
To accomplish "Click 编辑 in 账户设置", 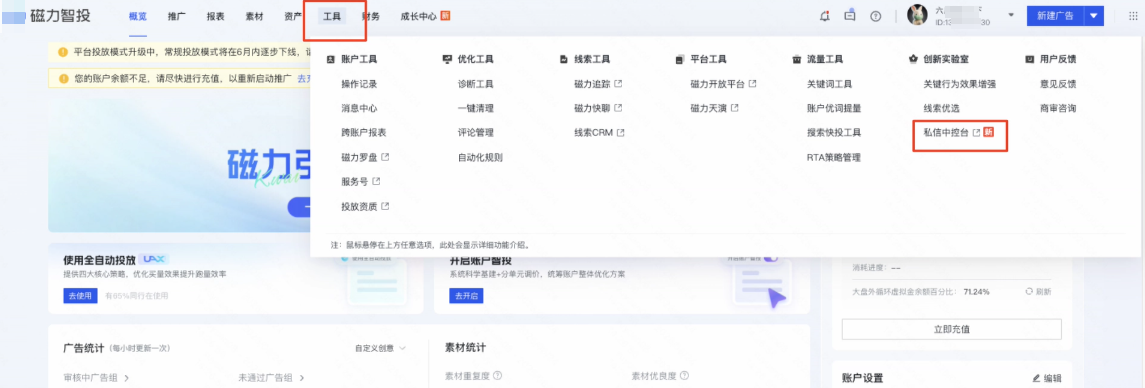I will [x=1047, y=378].
